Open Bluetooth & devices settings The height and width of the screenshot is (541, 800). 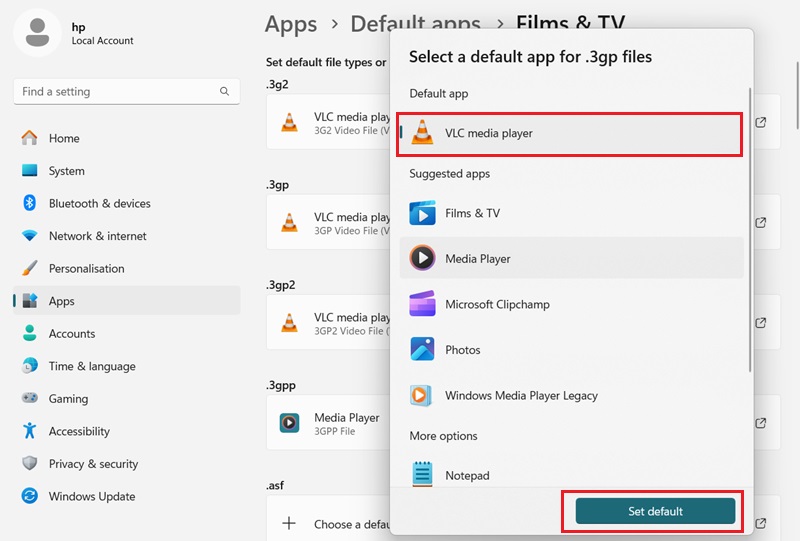click(127, 203)
